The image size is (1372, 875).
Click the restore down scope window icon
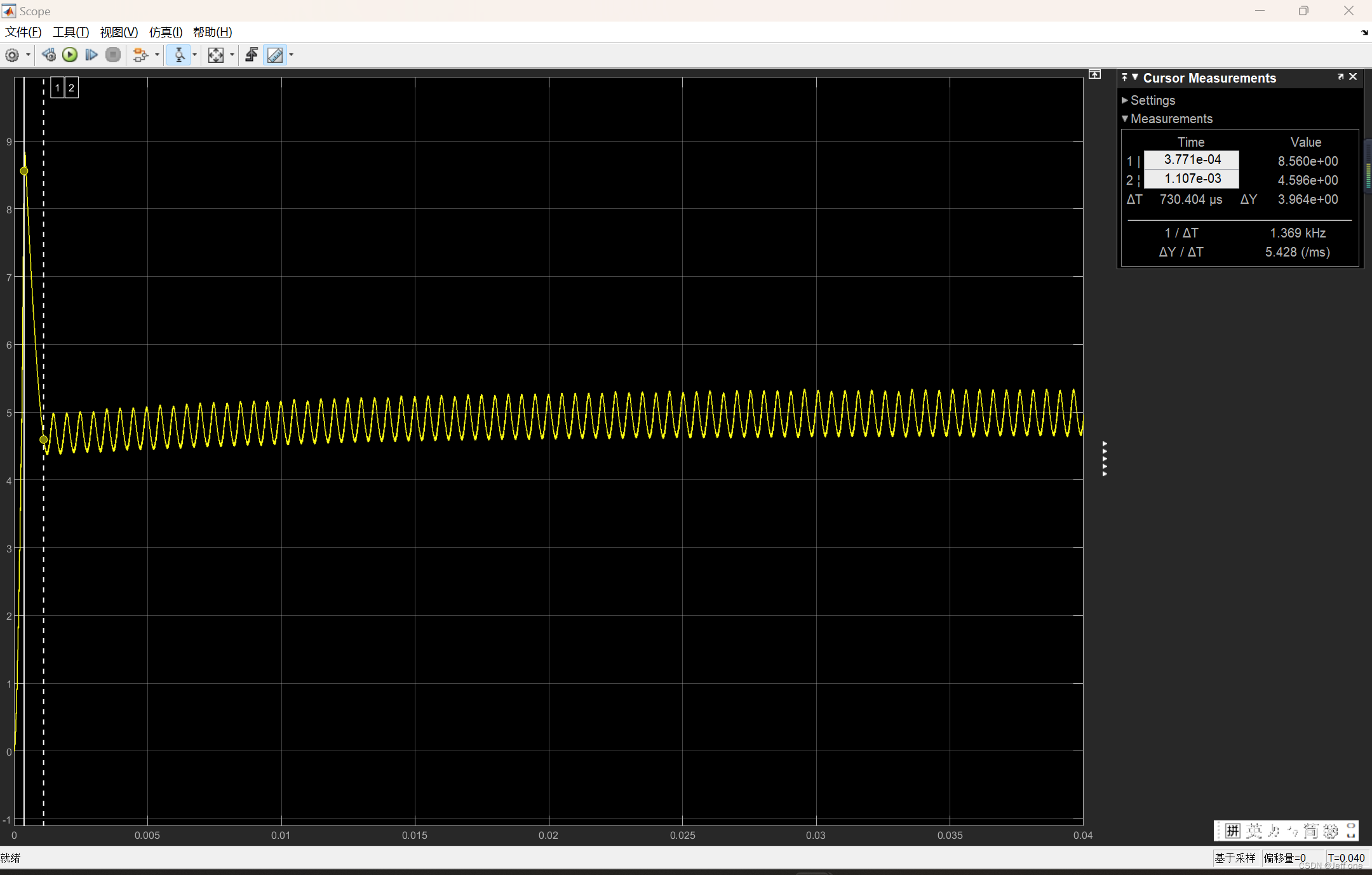point(1303,10)
